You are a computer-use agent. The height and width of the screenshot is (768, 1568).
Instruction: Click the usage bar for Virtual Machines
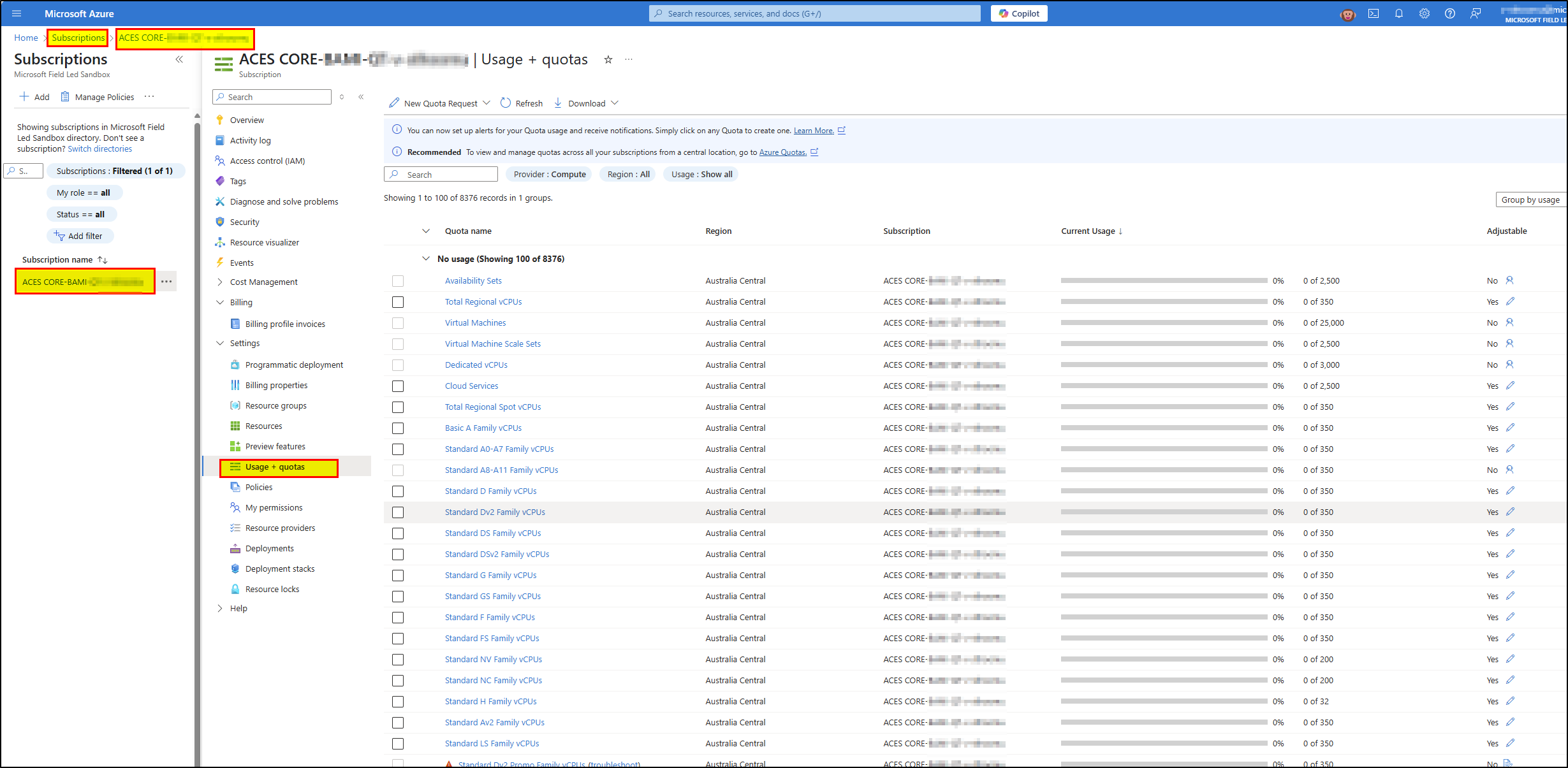pos(1164,322)
